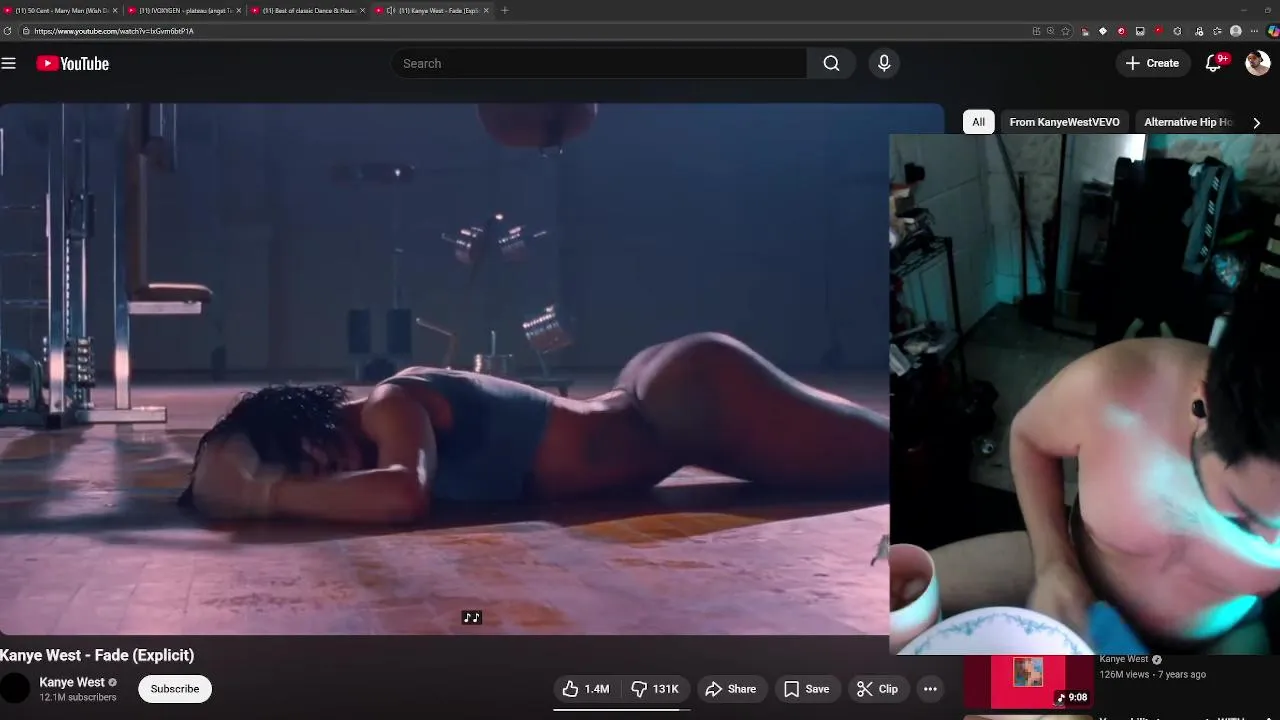Close the Kanye West - Fade tab
1280x720 pixels.
tap(486, 10)
